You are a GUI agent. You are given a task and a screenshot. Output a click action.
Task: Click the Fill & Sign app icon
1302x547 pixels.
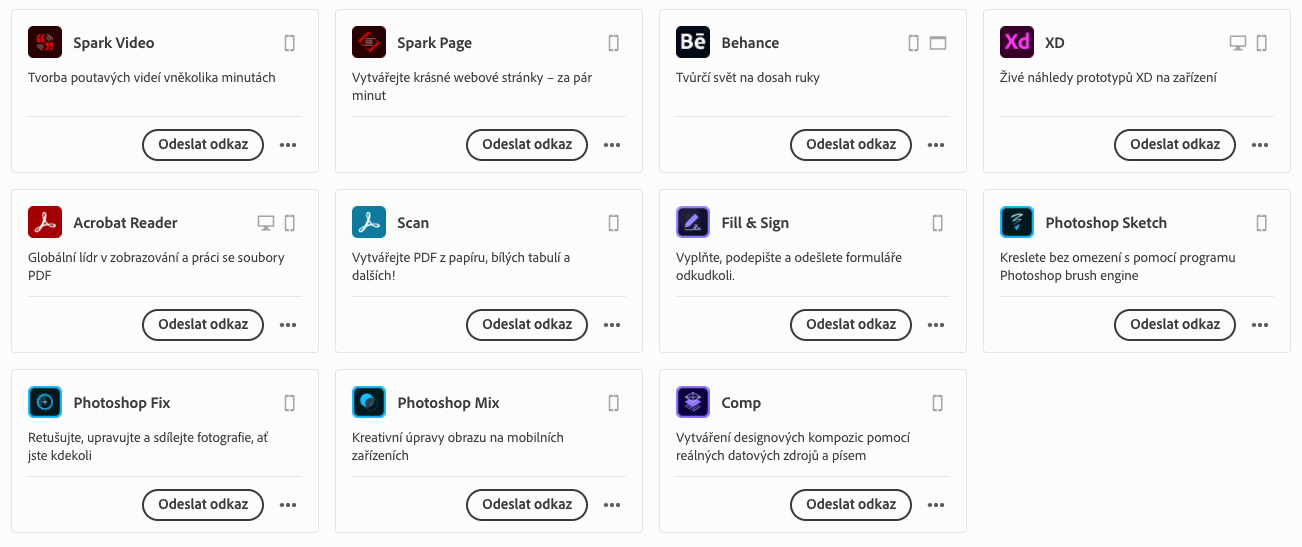click(693, 223)
